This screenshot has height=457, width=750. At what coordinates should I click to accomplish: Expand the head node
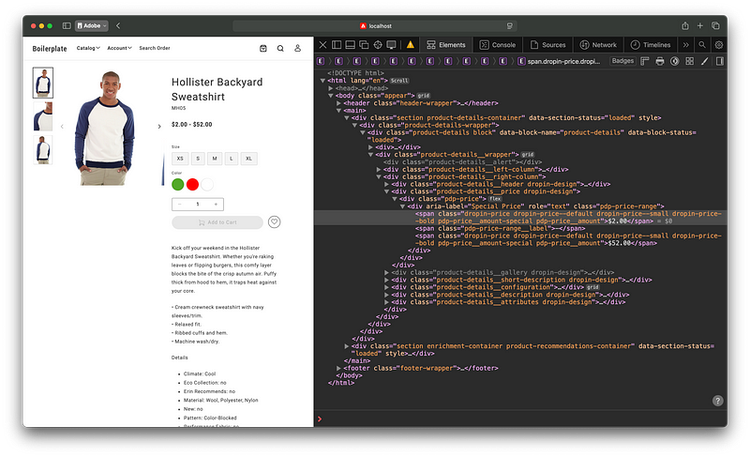click(x=331, y=88)
